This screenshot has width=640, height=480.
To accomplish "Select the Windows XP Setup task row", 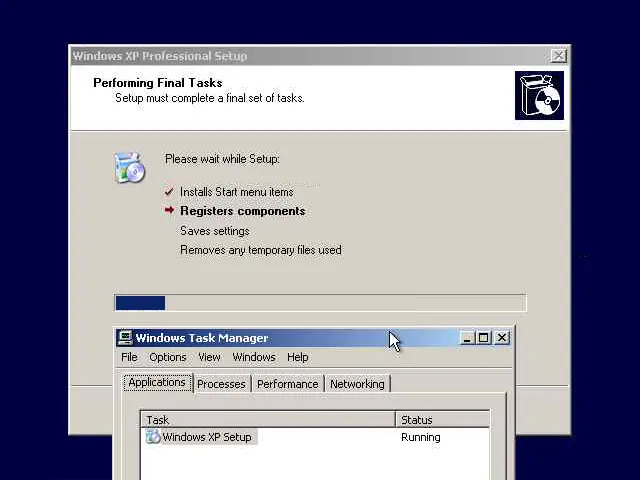I will pyautogui.click(x=315, y=437).
